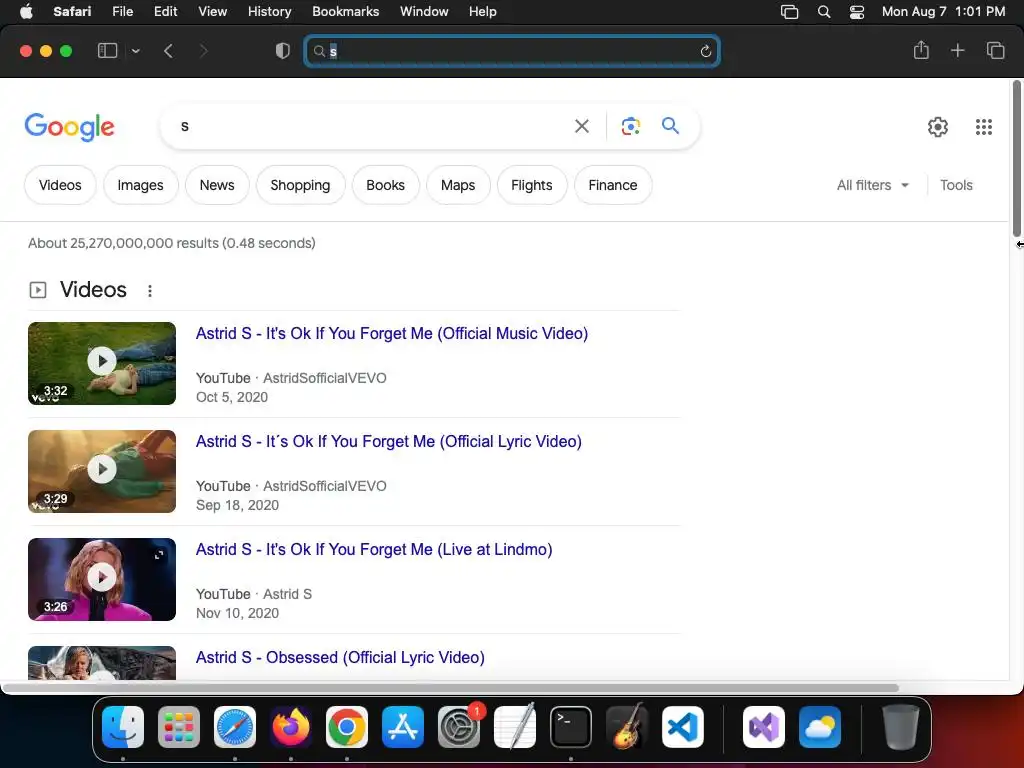
Task: Open Google quick settings gear
Action: [938, 127]
